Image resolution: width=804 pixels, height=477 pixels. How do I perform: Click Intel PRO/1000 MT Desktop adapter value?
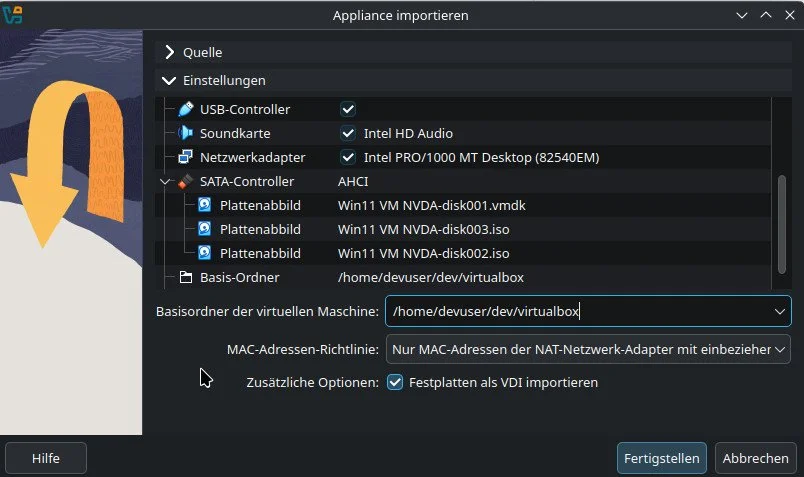pyautogui.click(x=481, y=157)
